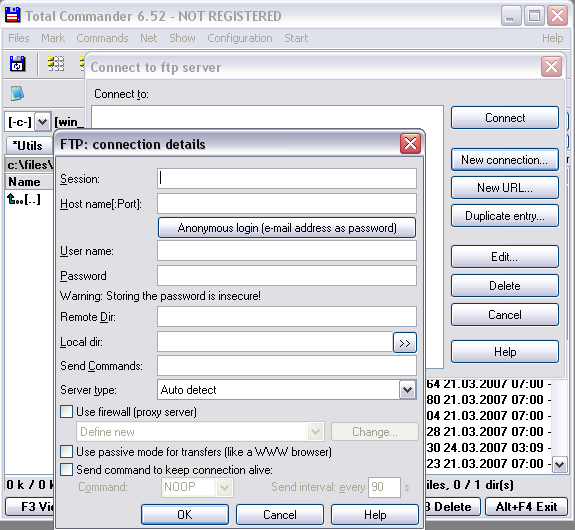Click Delete in Connect to ftp server
Screen dimensions: 575x530
pos(505,285)
